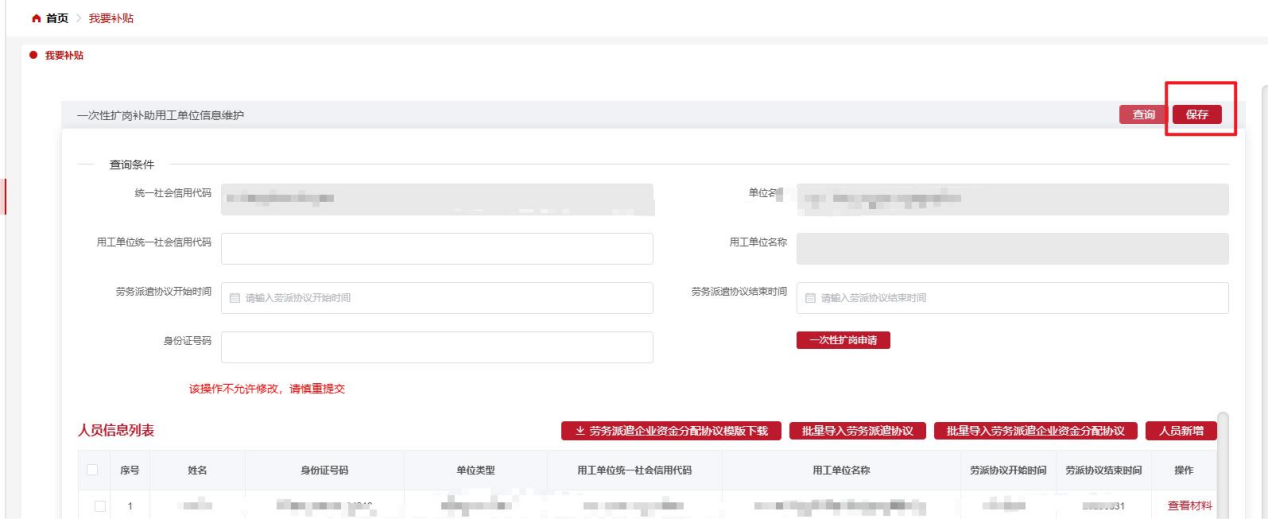The width and height of the screenshot is (1268, 519).
Task: Focus the 用工单位统一社会信用代码 input box
Action: pos(437,249)
